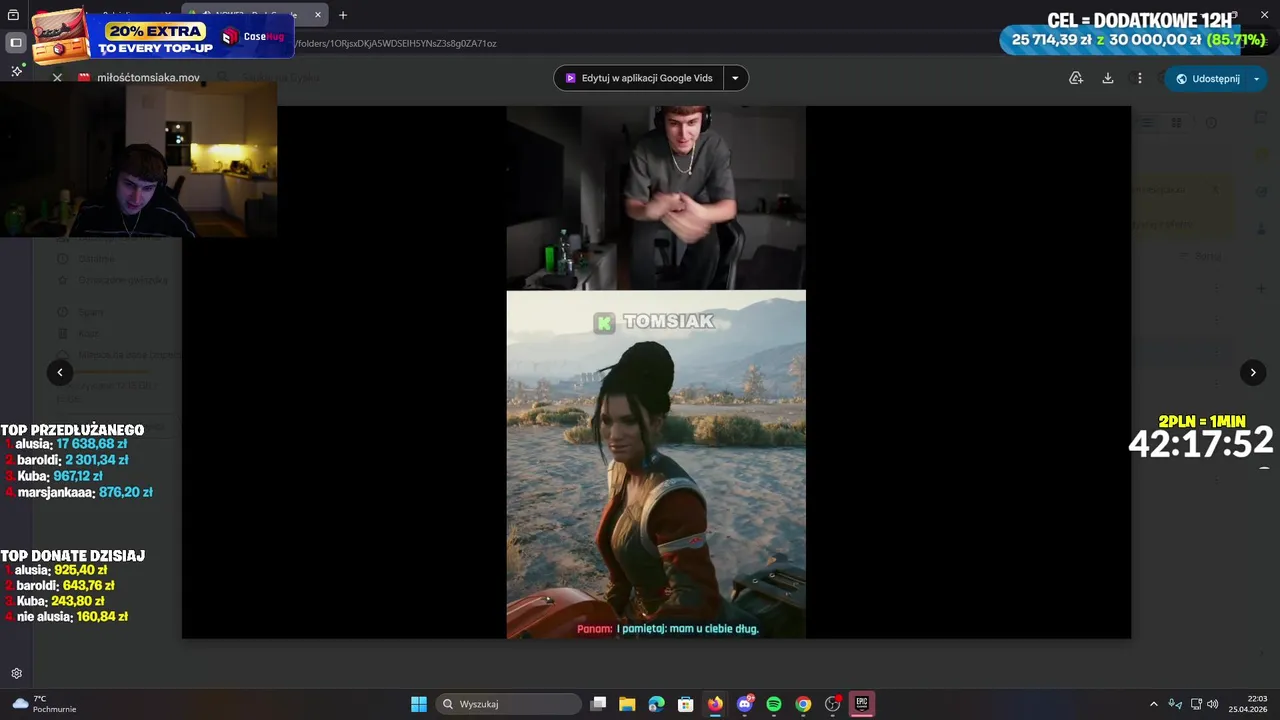Open the sidebar settings gear
This screenshot has width=1280, height=720.
click(16, 674)
